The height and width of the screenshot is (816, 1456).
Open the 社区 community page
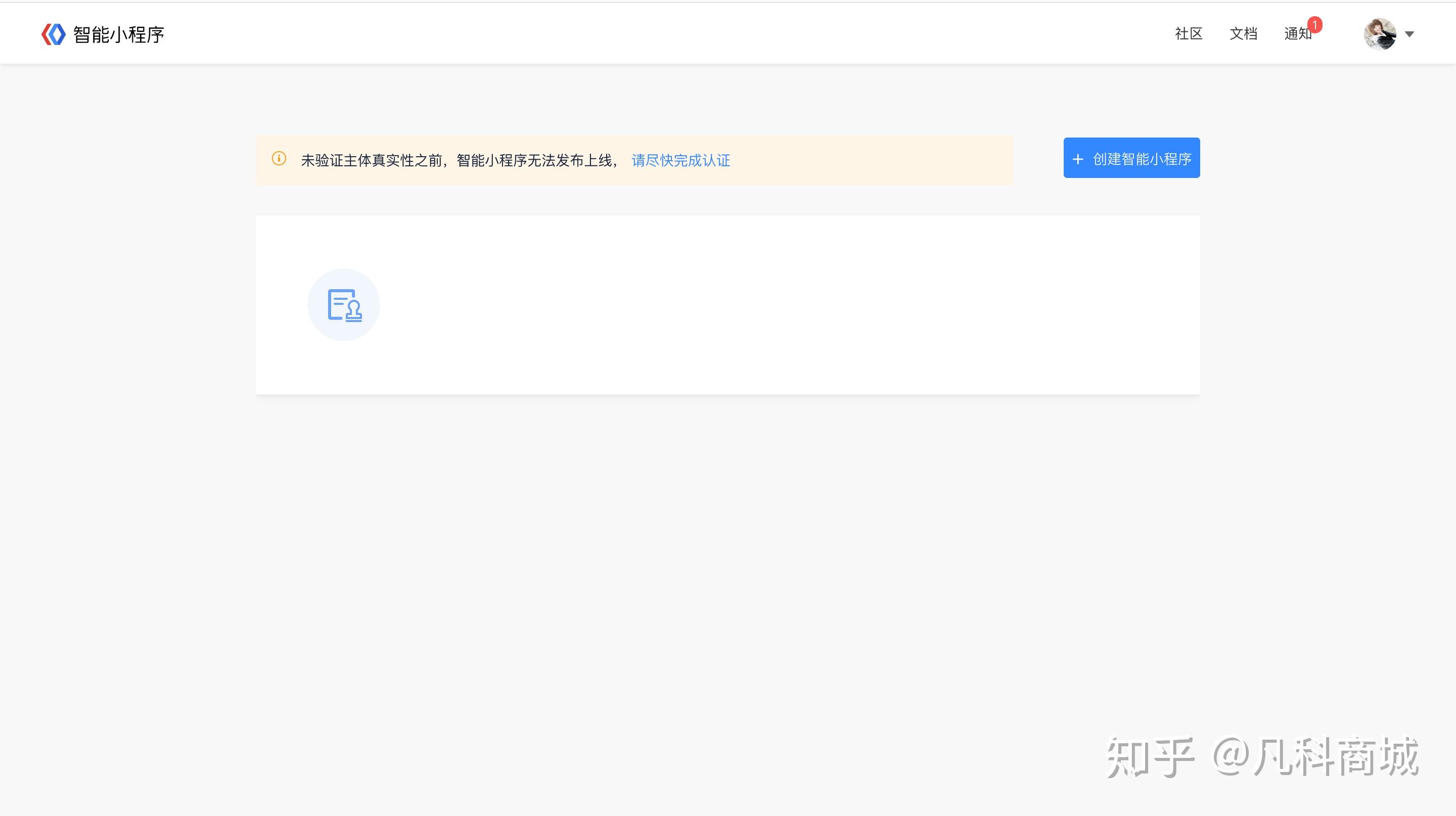pos(1189,34)
